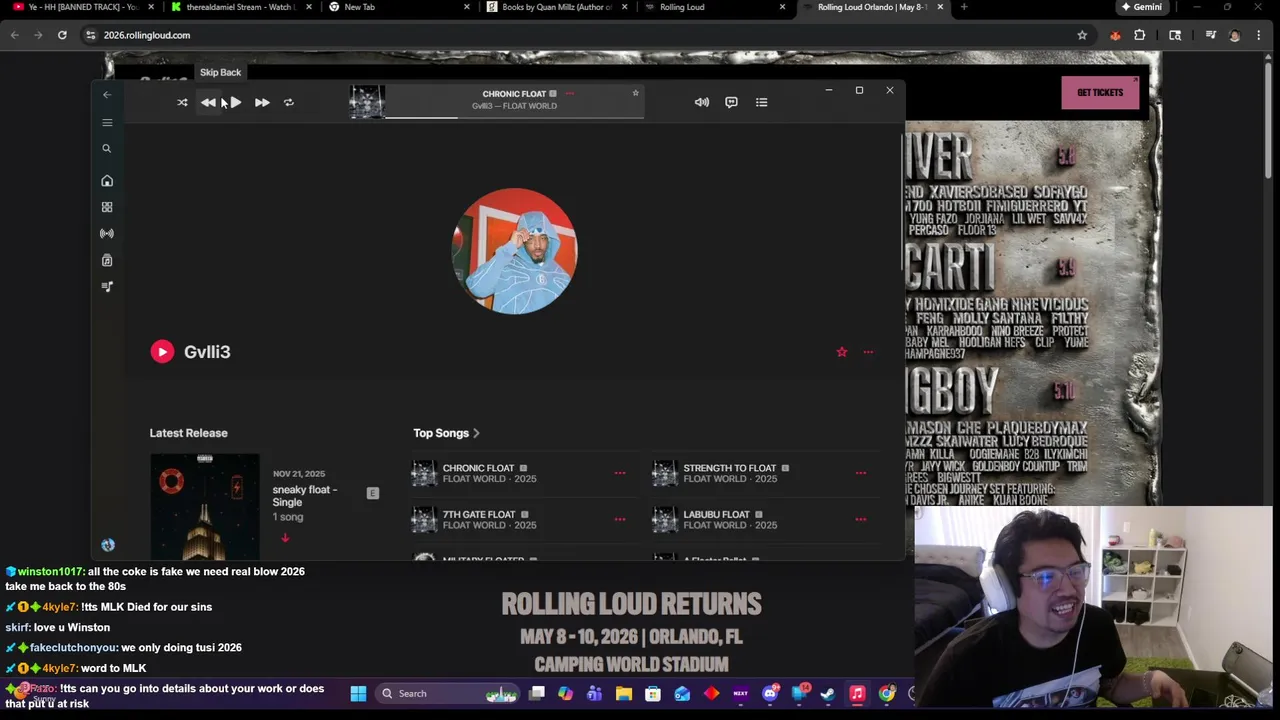This screenshot has height=720, width=1280.
Task: Open the account avatar at sidebar bottom
Action: tap(108, 545)
